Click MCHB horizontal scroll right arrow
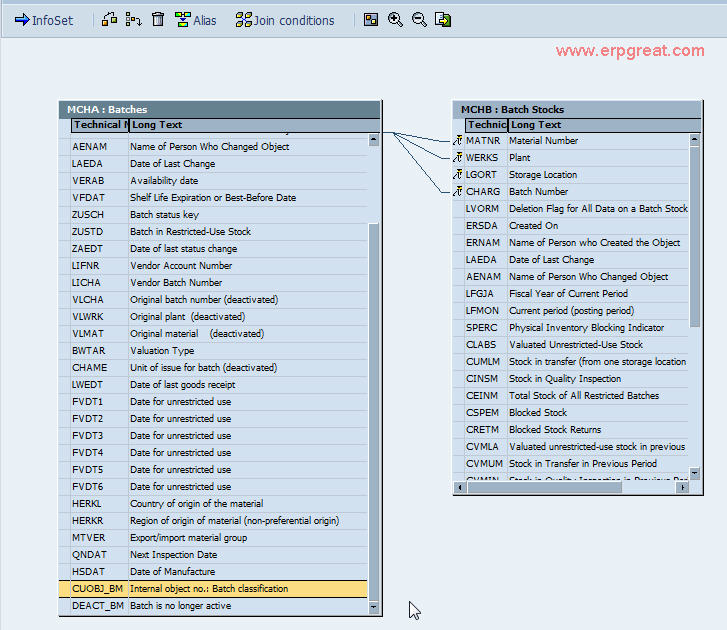The height and width of the screenshot is (630, 727). click(x=682, y=487)
